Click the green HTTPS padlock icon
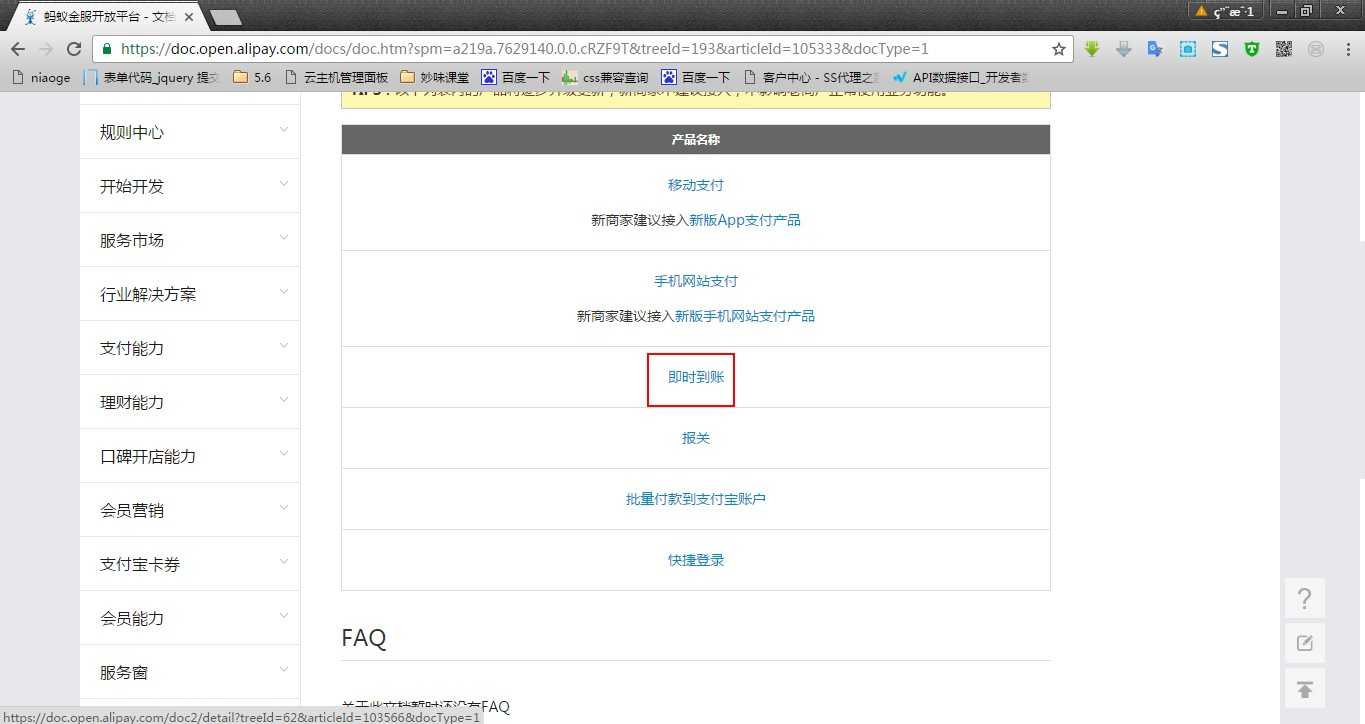The height and width of the screenshot is (724, 1365). point(107,48)
